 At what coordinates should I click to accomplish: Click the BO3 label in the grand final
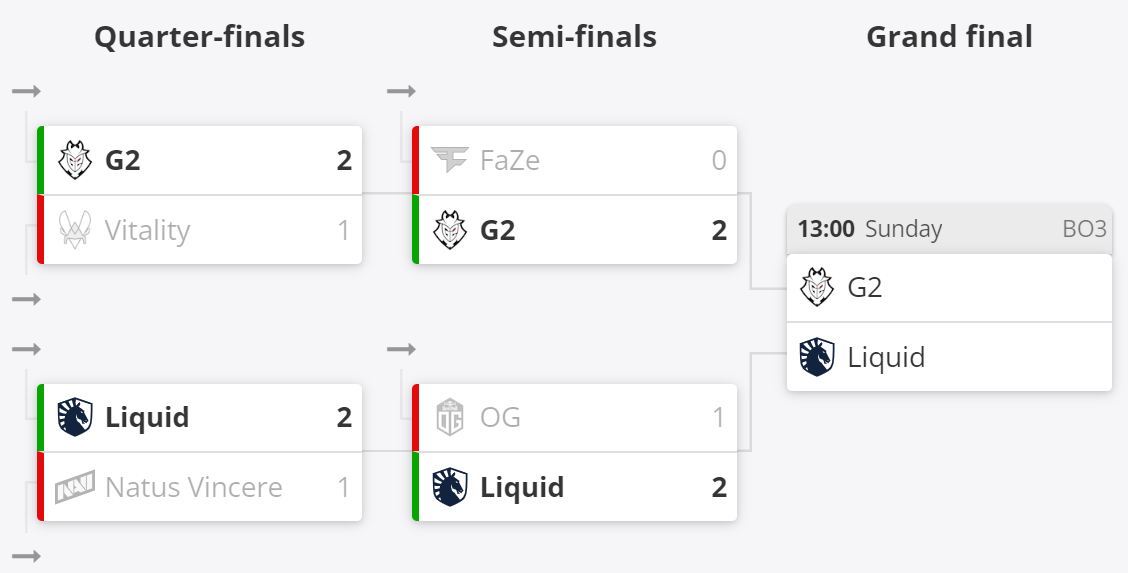(1084, 229)
